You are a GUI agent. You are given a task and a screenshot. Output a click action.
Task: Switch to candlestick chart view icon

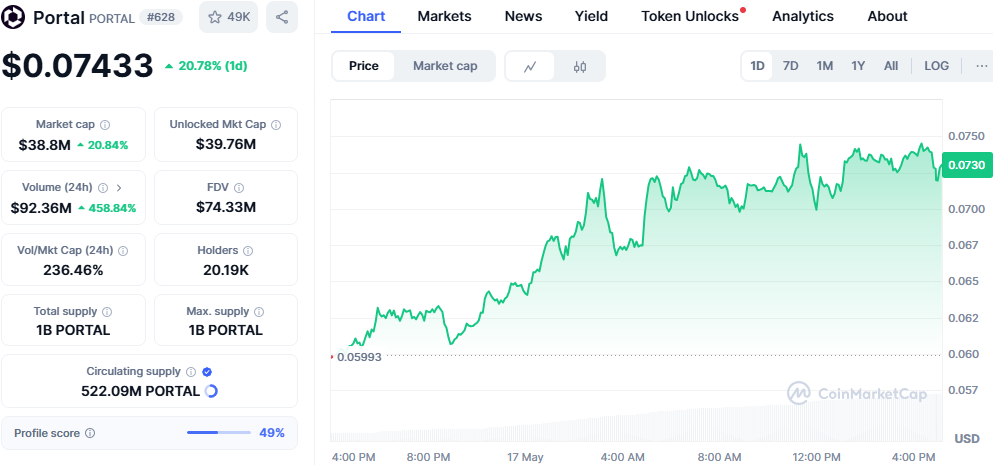click(579, 67)
